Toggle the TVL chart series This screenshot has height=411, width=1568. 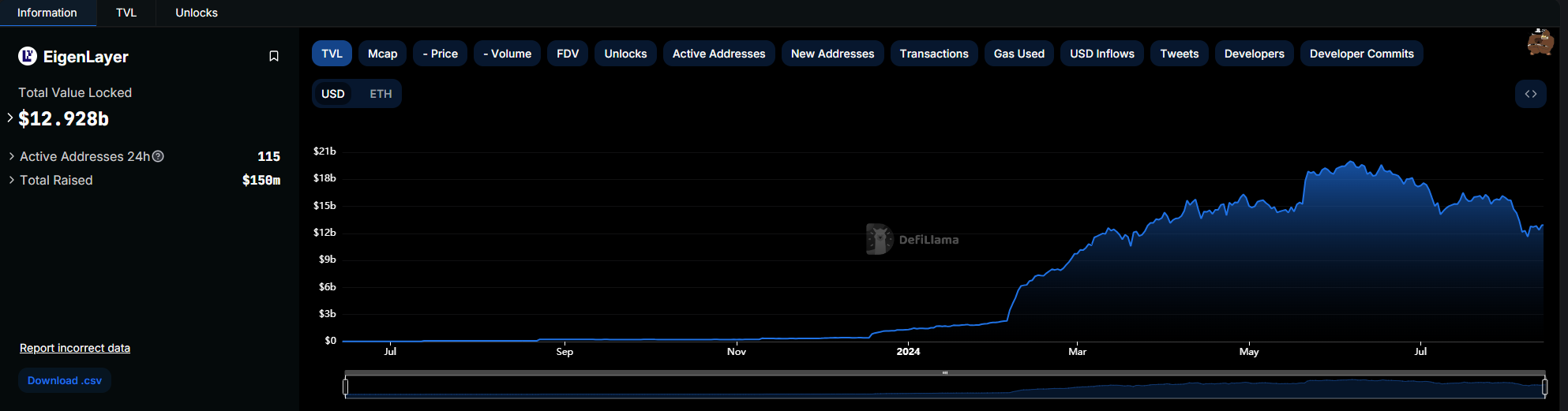[x=332, y=54]
